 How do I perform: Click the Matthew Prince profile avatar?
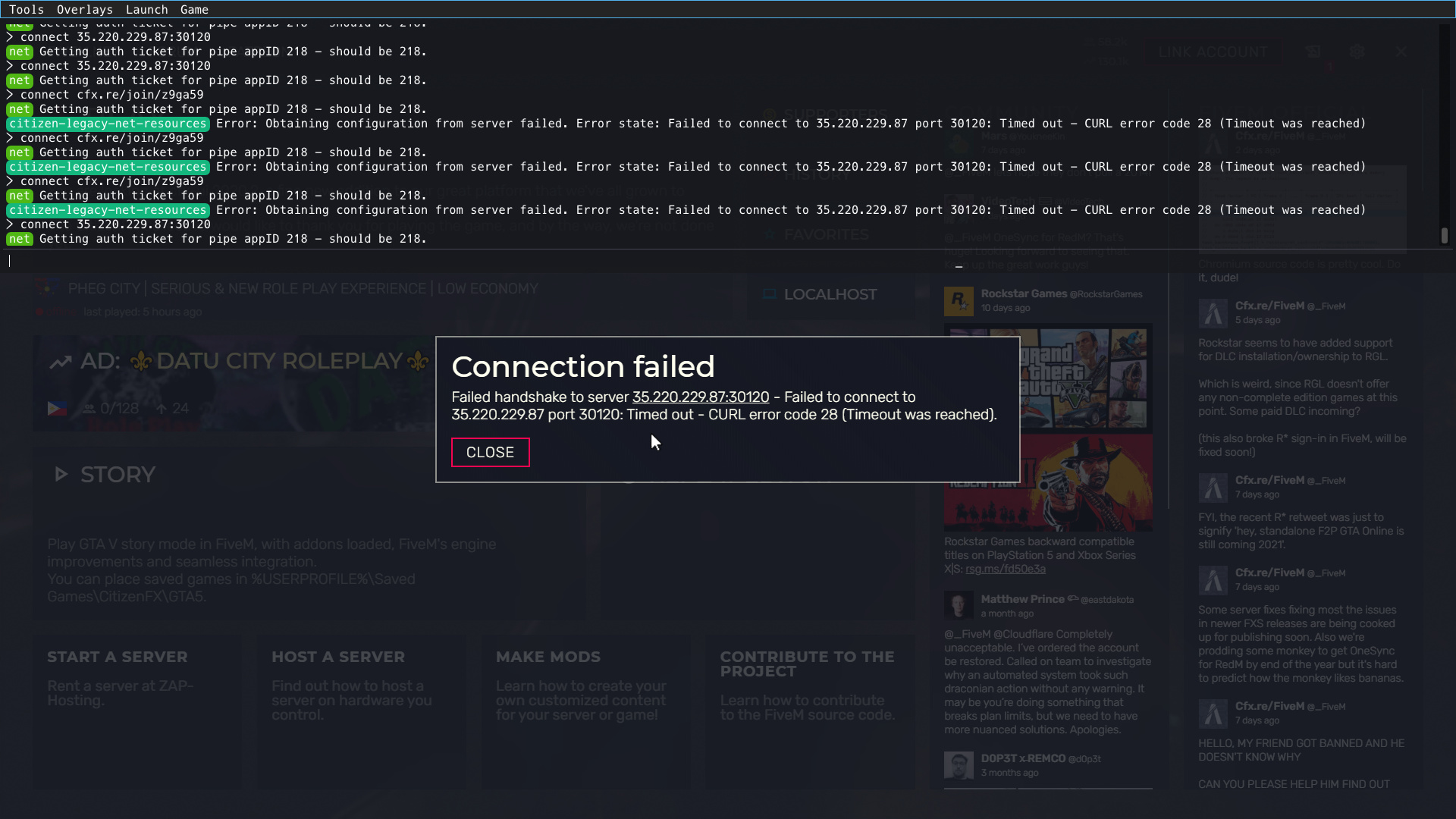click(x=959, y=606)
